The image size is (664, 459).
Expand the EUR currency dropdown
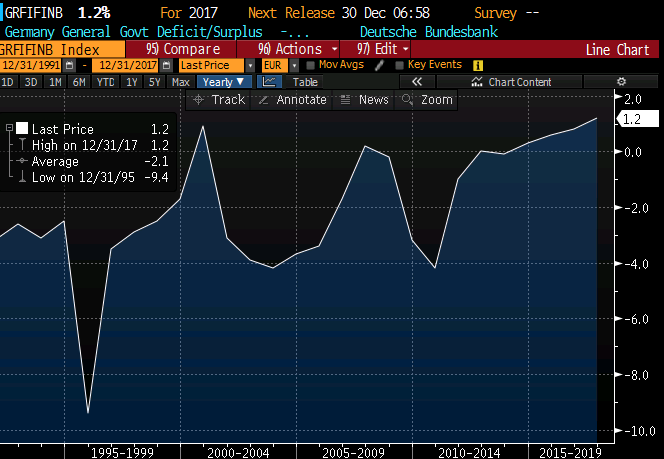pyautogui.click(x=293, y=66)
